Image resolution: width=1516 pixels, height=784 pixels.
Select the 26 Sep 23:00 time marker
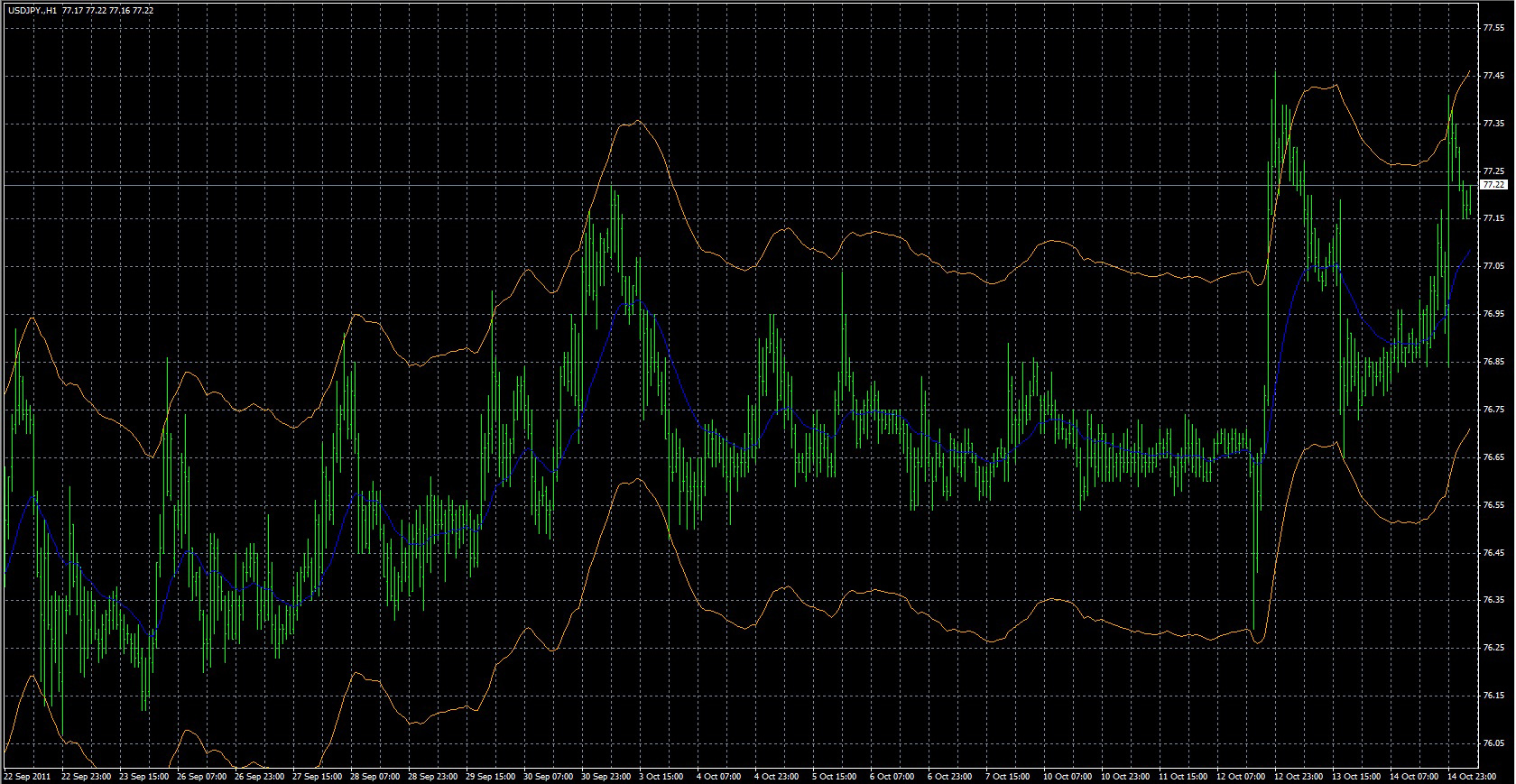click(x=259, y=776)
